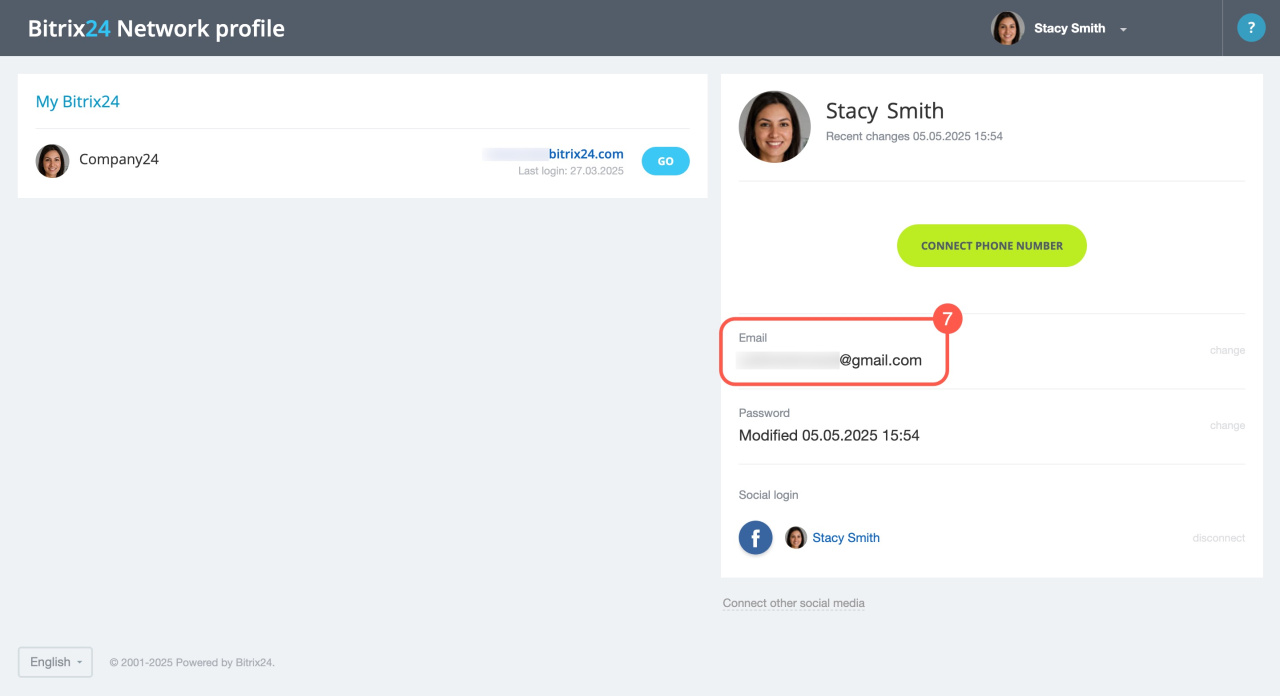Click Stacy Smith avatar in top header
This screenshot has width=1280, height=696.
click(1008, 28)
